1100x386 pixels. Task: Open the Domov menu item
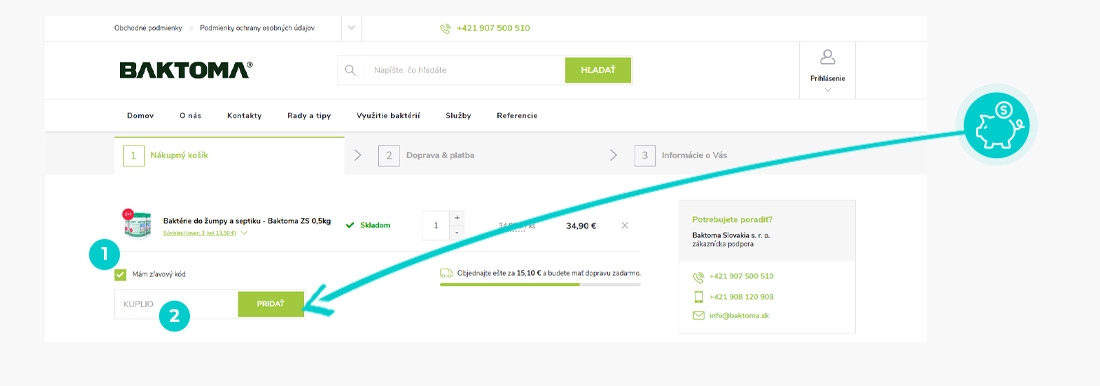140,116
